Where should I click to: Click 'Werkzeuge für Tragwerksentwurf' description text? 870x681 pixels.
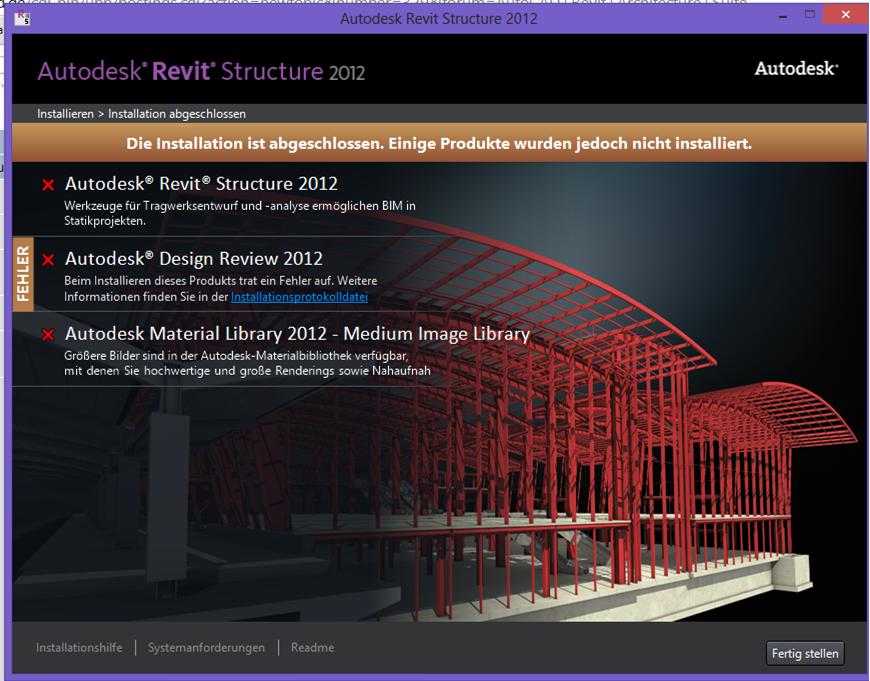pyautogui.click(x=240, y=213)
